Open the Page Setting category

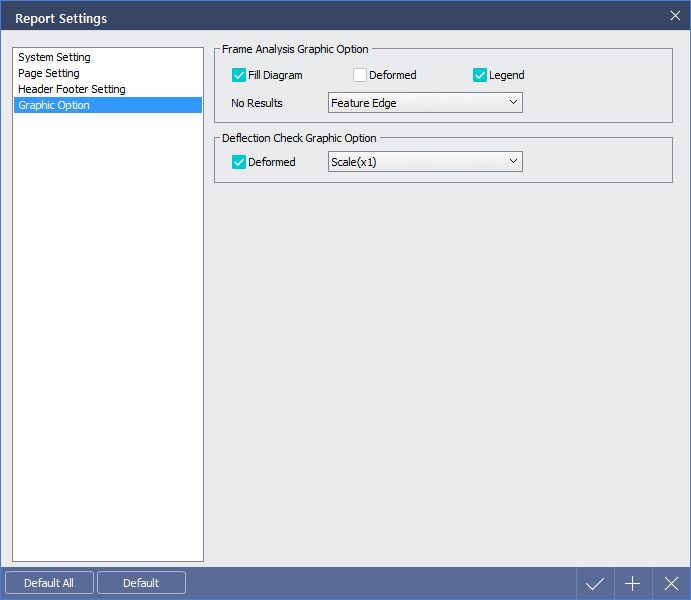tap(49, 73)
